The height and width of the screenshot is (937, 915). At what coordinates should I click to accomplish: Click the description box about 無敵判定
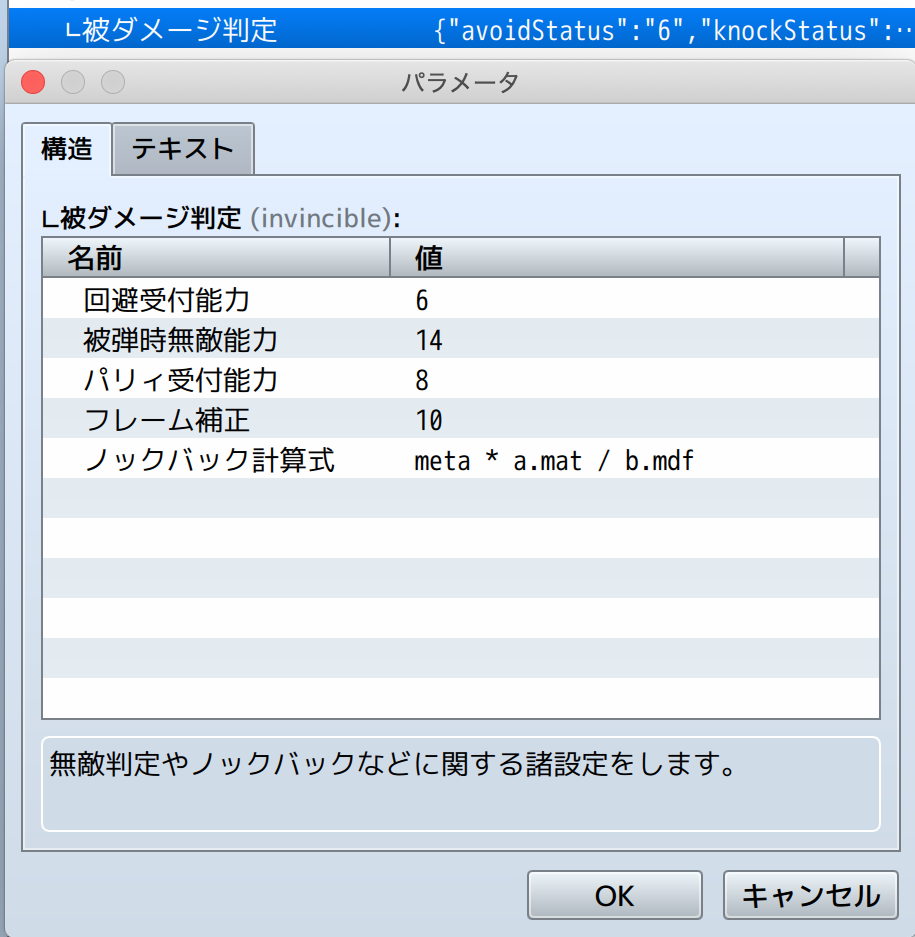tap(460, 784)
